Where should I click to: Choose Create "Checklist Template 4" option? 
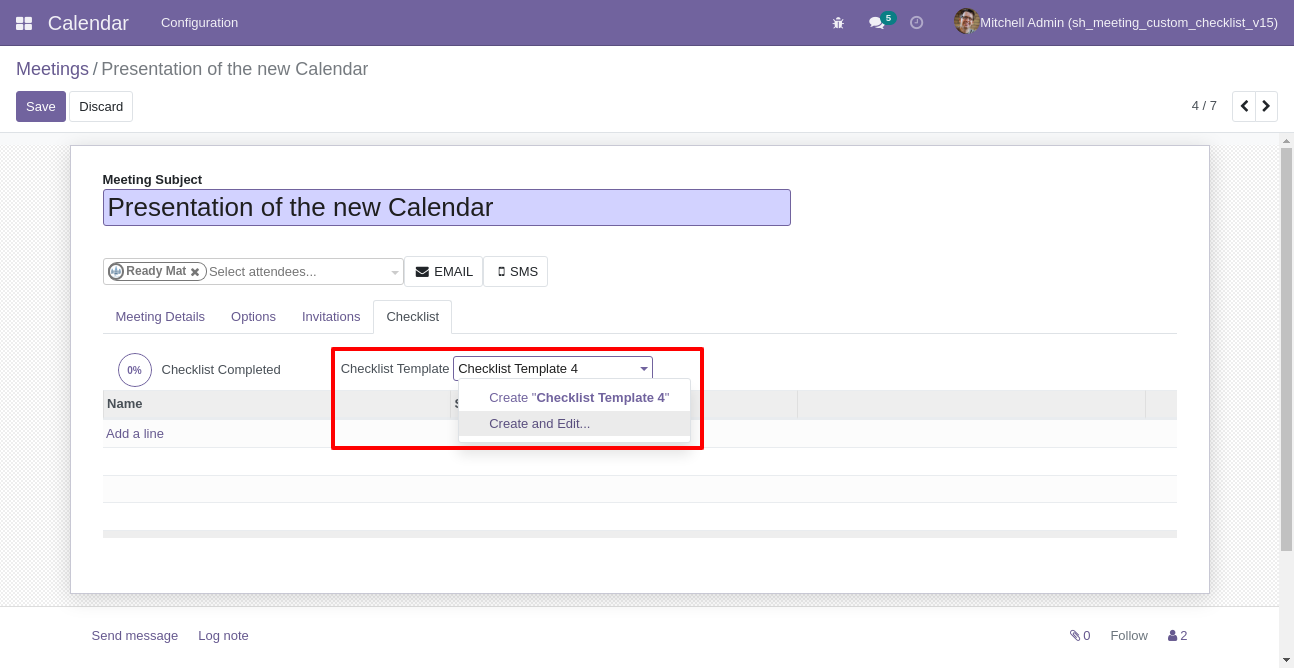(579, 398)
